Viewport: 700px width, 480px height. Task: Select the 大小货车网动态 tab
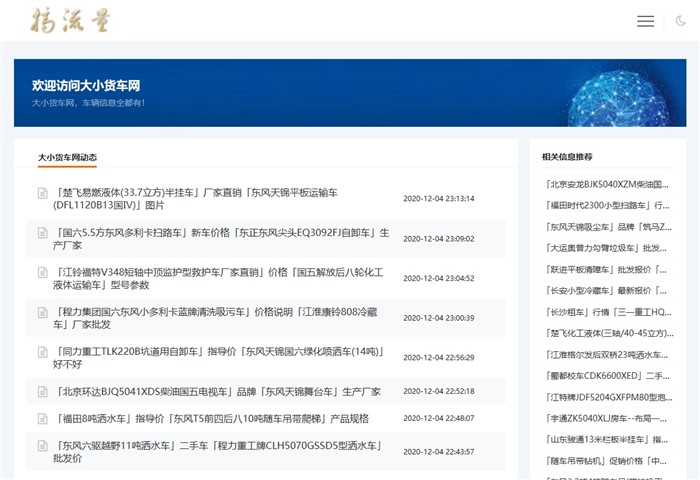67,158
